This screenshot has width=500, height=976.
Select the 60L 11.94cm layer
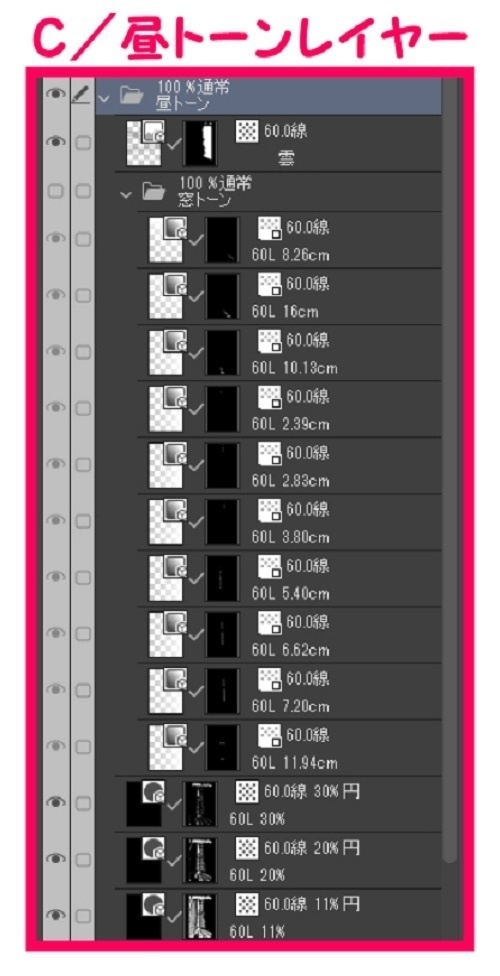point(290,748)
